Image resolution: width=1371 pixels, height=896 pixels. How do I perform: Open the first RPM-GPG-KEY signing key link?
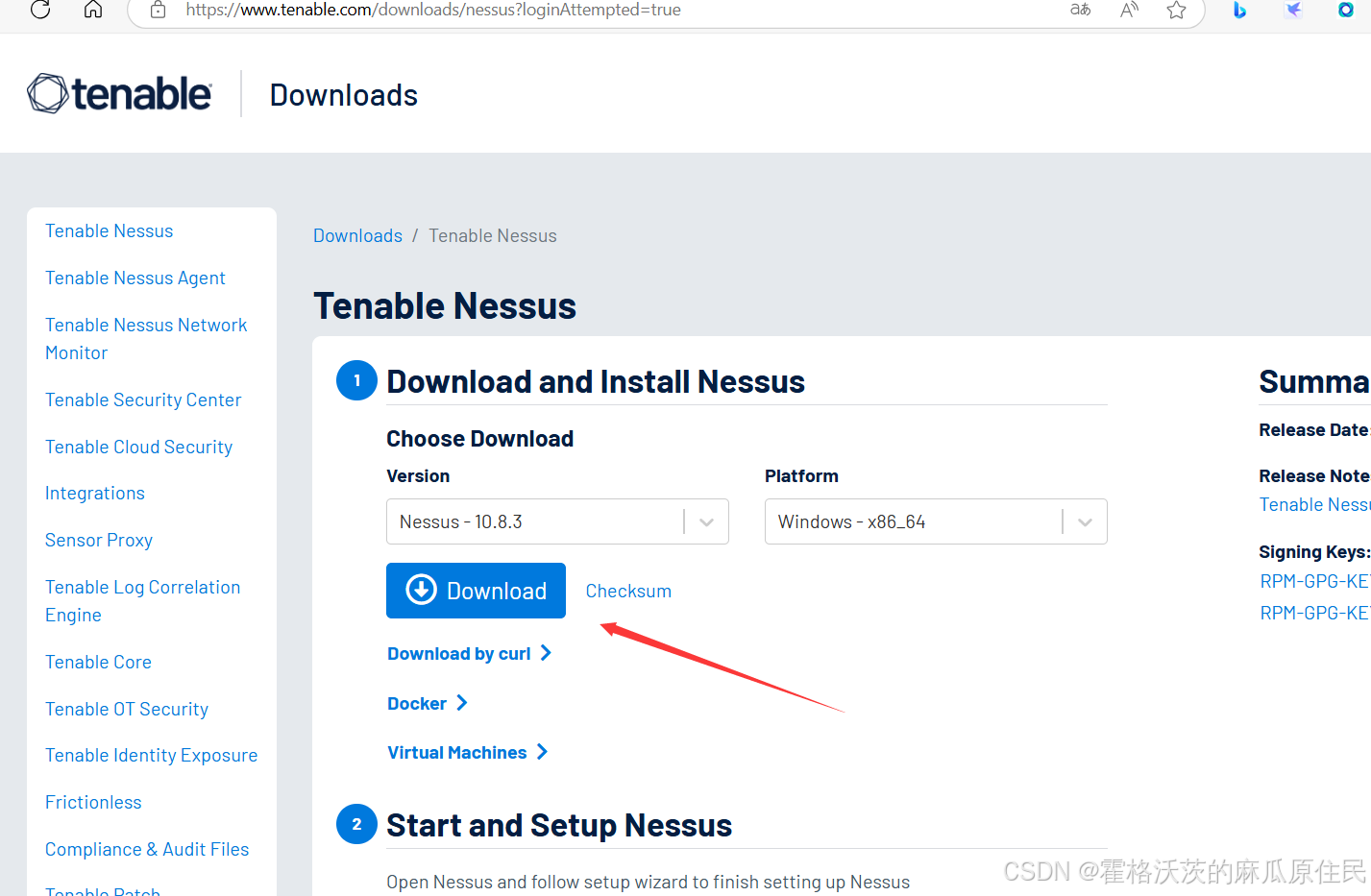pos(1314,582)
